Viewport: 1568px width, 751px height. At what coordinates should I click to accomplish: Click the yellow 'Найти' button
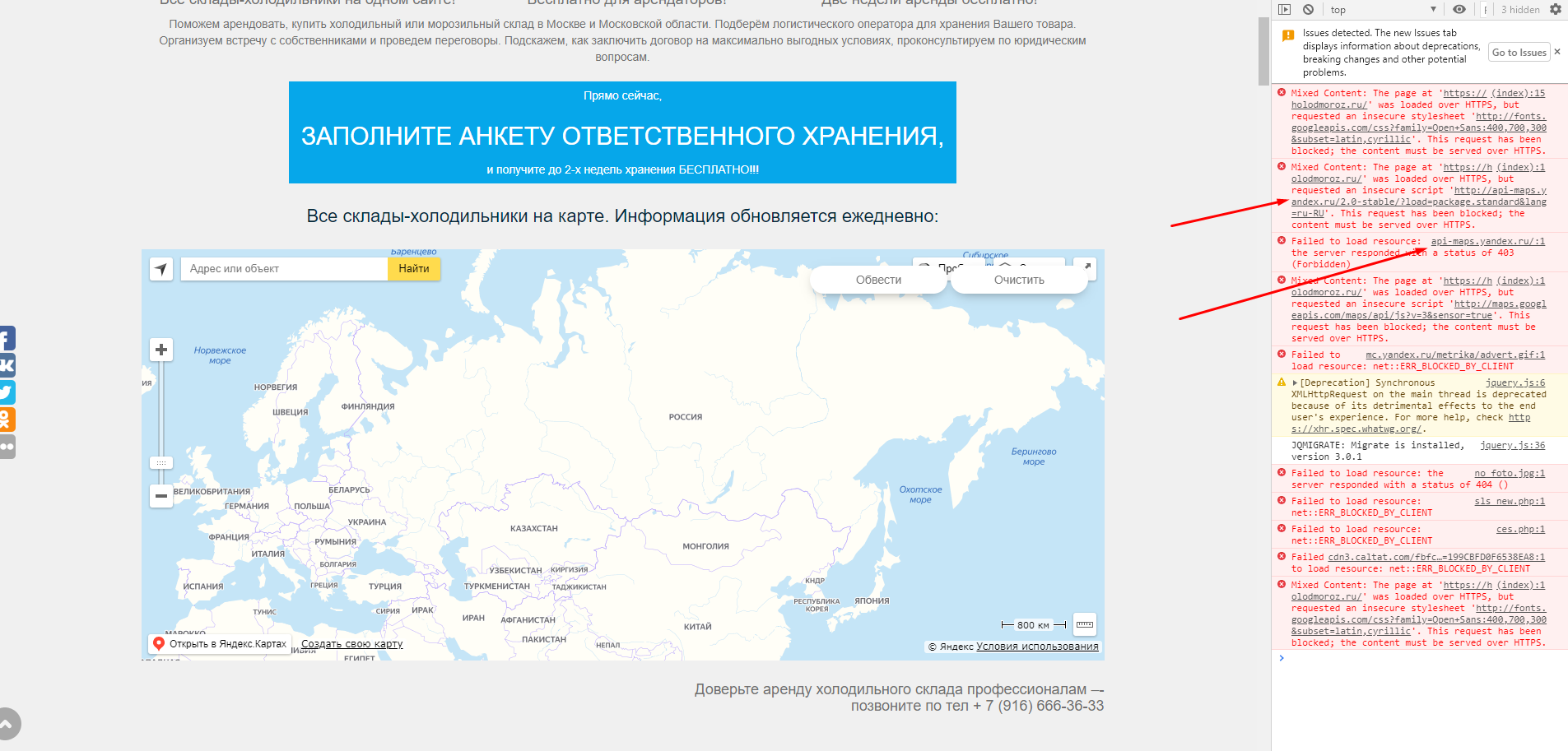[414, 269]
